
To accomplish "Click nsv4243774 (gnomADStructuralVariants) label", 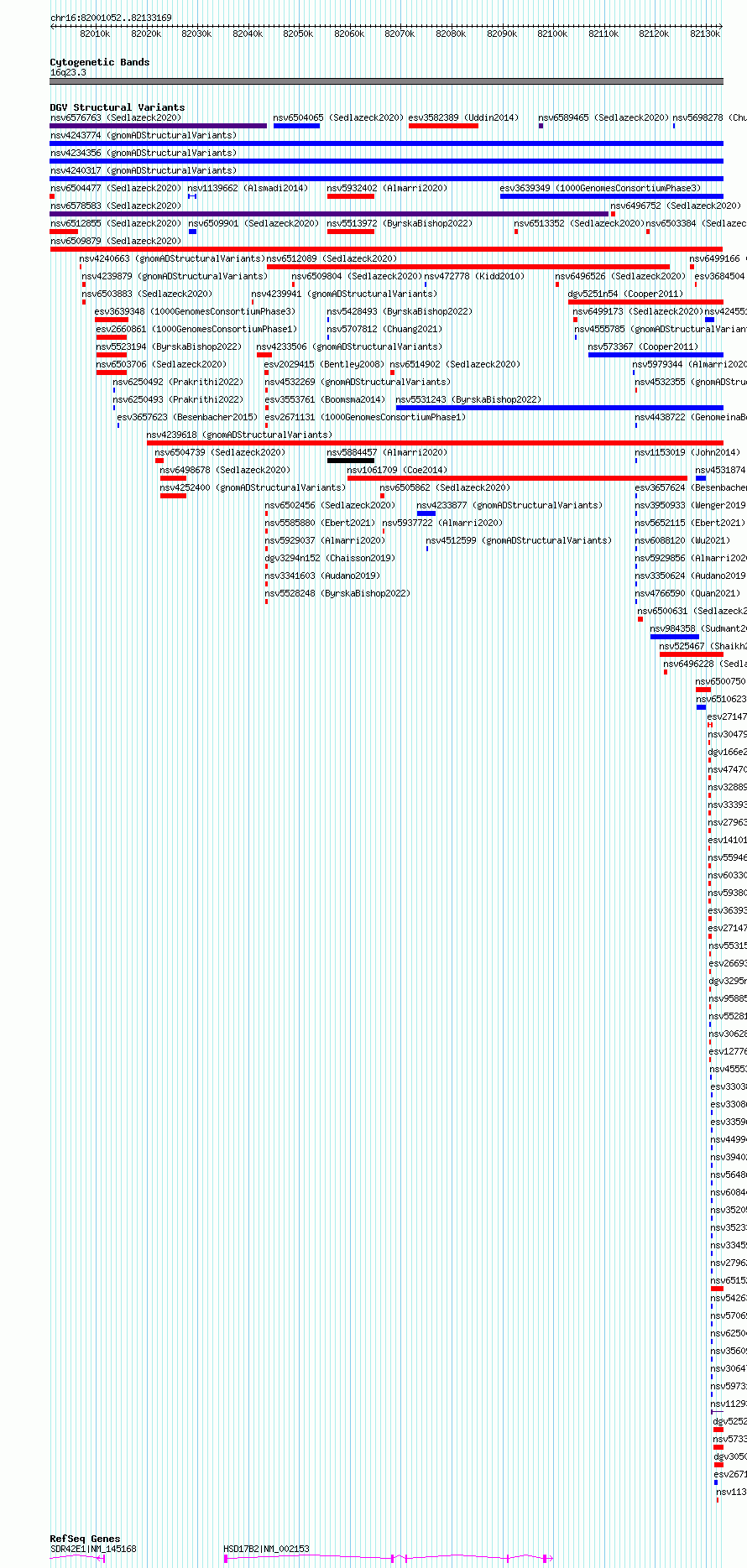I will pyautogui.click(x=144, y=135).
